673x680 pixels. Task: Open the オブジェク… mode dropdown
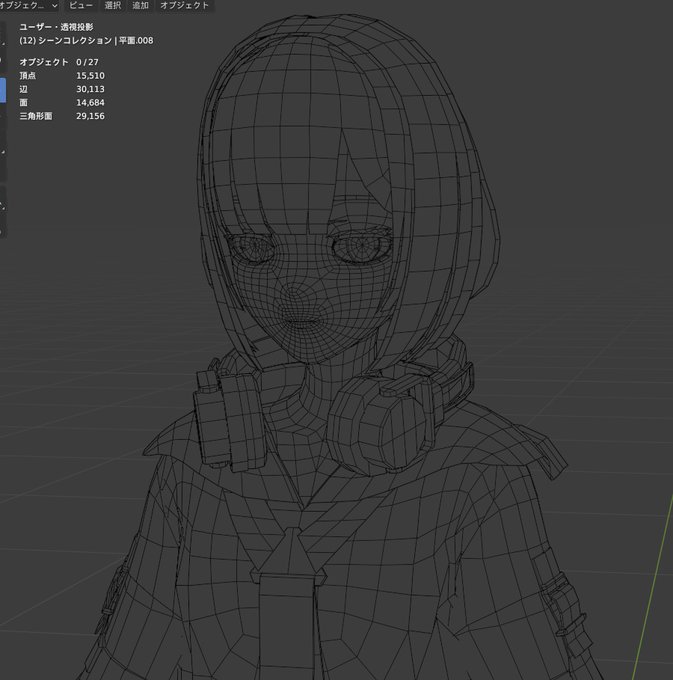pyautogui.click(x=29, y=6)
